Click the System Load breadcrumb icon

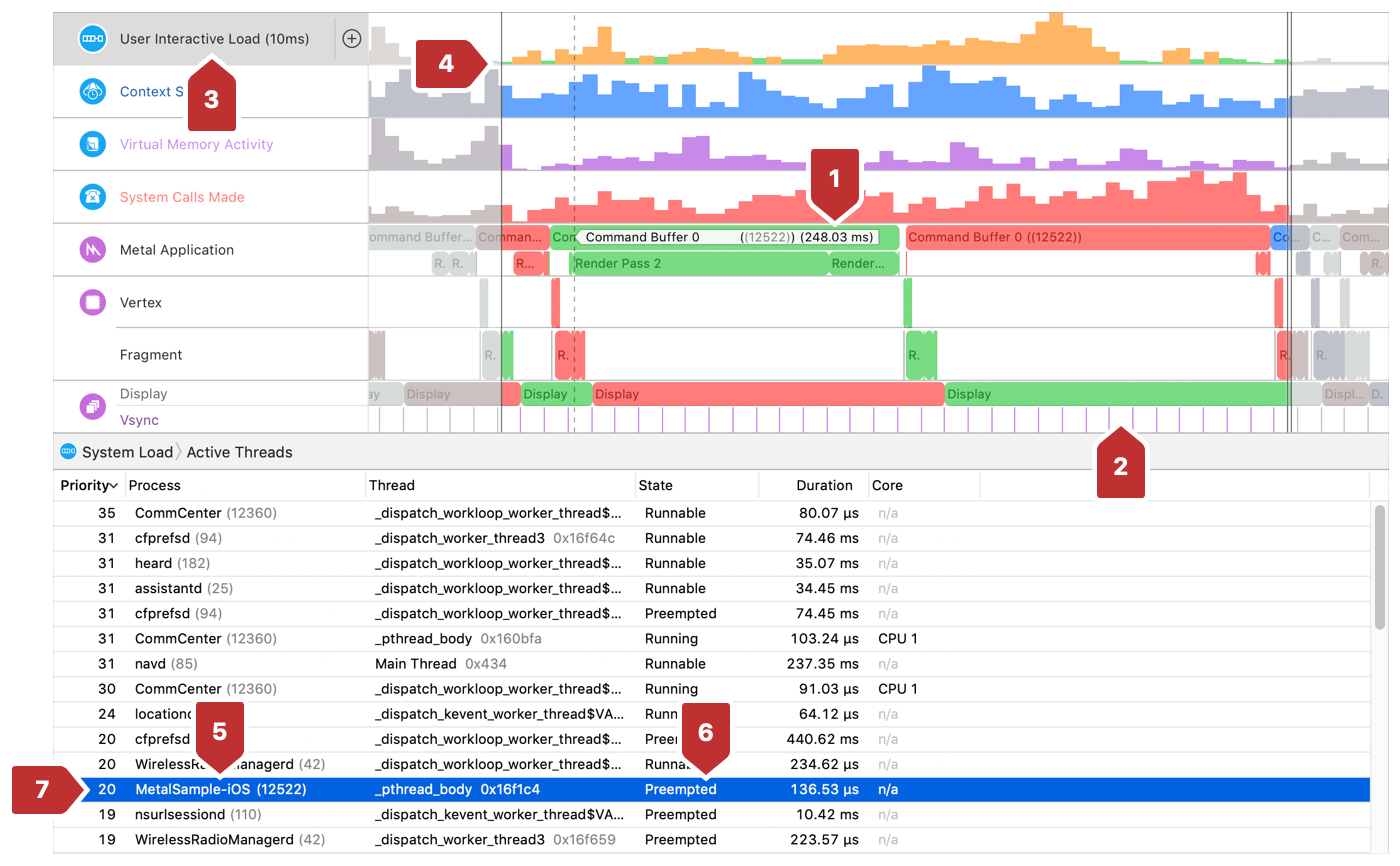pyautogui.click(x=68, y=452)
